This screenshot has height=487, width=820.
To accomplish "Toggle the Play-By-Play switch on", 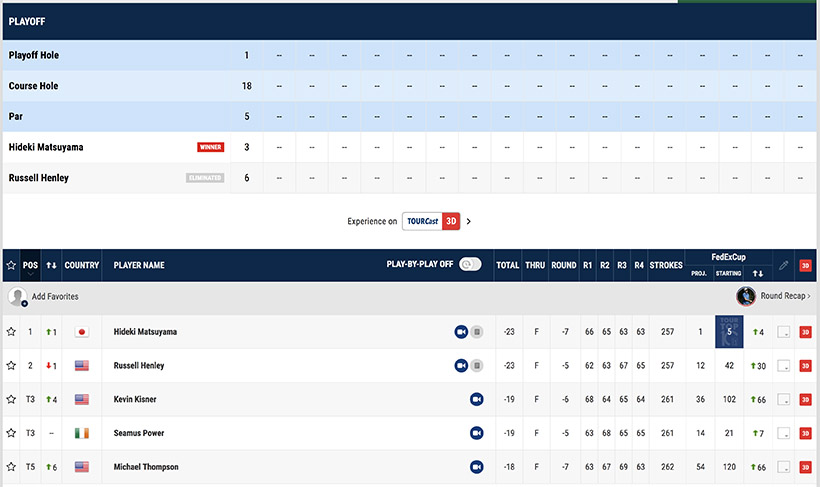I will pos(470,265).
